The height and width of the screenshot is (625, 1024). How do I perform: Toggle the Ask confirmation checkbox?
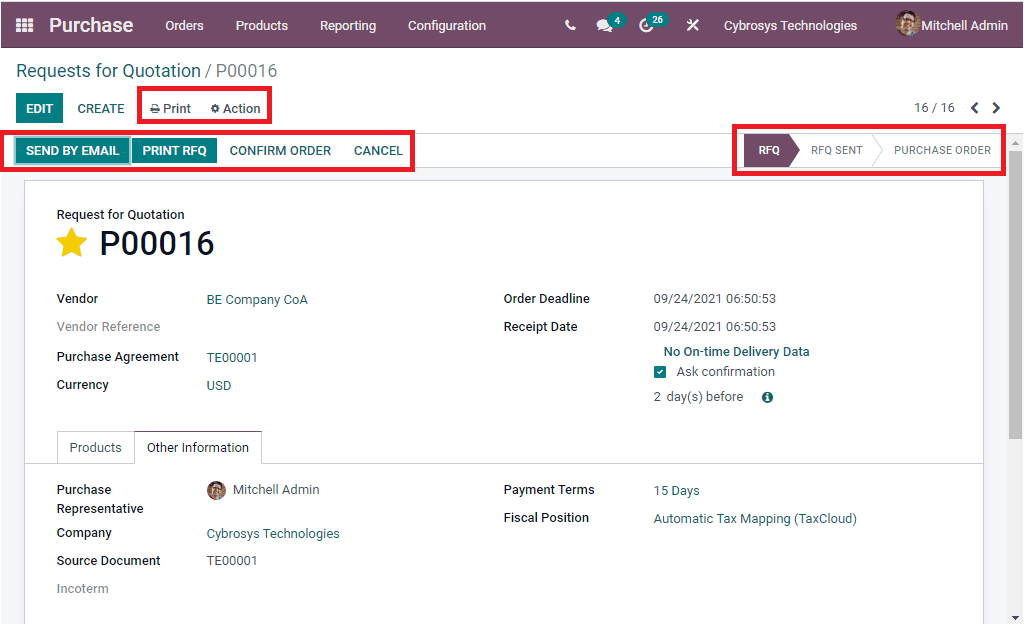pos(659,371)
